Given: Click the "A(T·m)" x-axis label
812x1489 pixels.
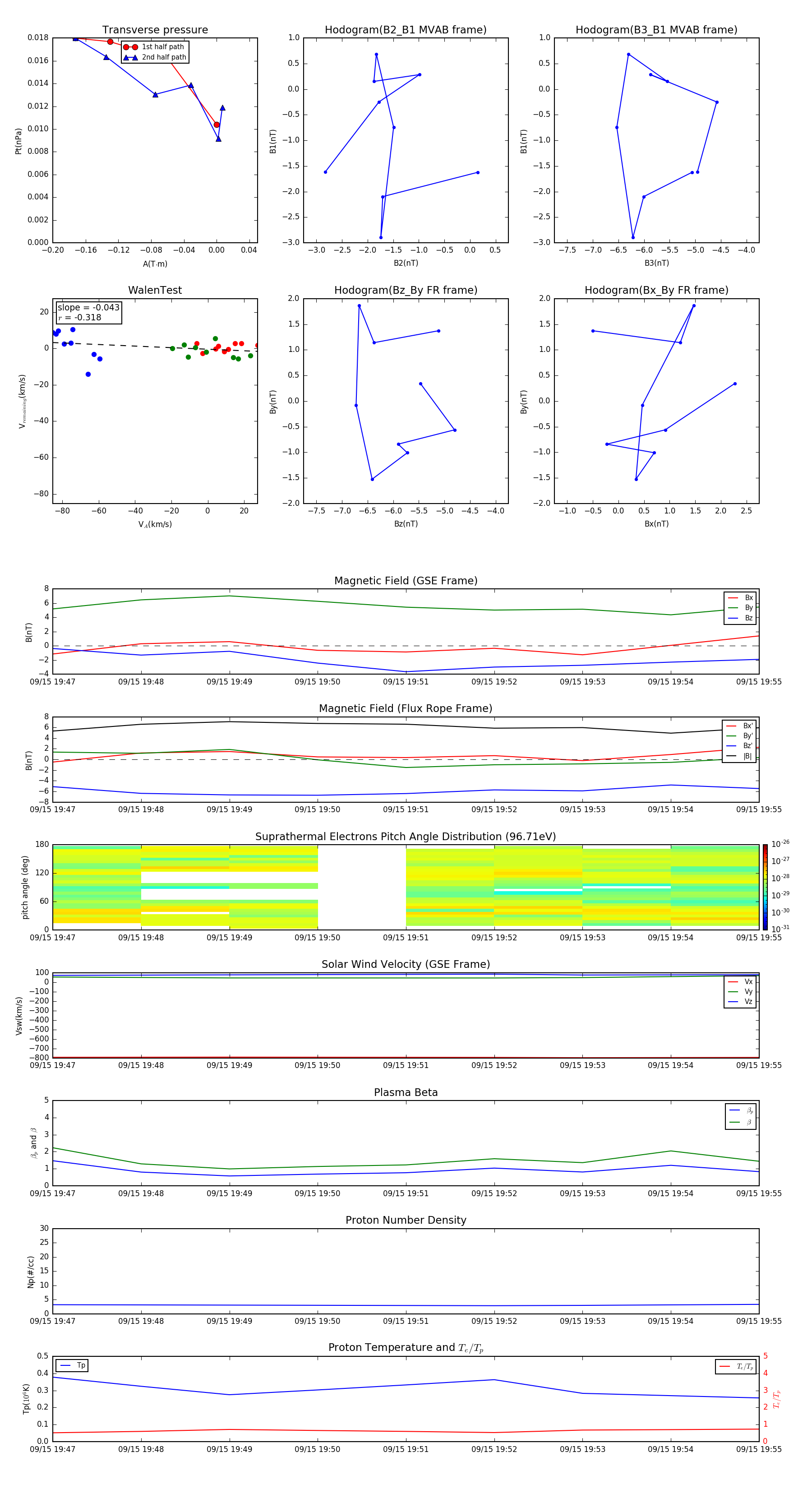Looking at the screenshot, I should point(155,264).
